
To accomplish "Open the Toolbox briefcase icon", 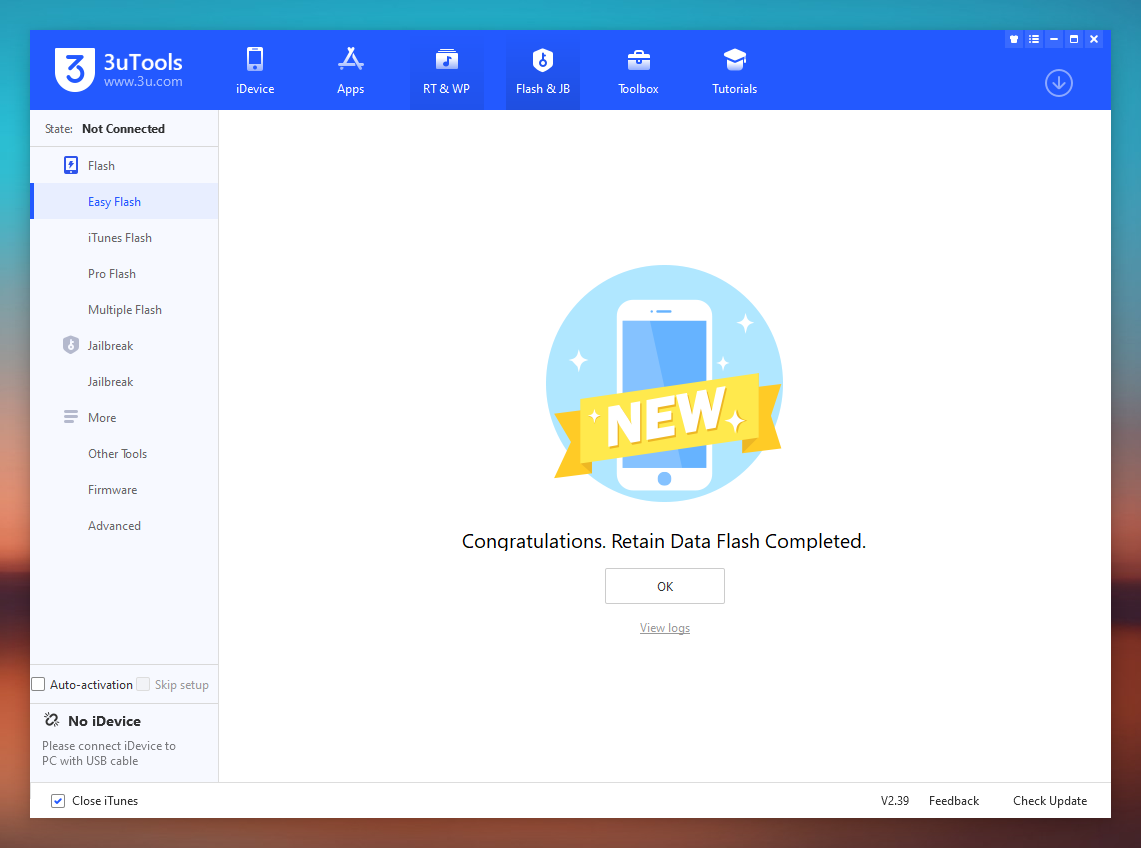I will pos(638,60).
